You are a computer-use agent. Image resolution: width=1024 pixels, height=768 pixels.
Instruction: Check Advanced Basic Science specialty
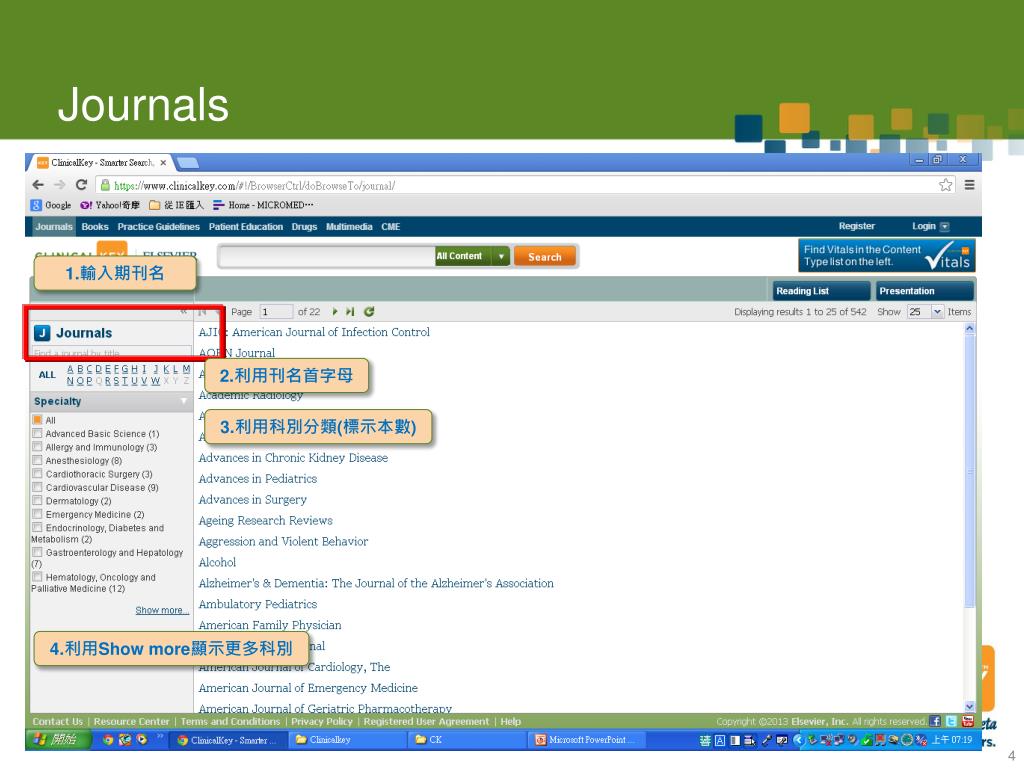click(37, 434)
